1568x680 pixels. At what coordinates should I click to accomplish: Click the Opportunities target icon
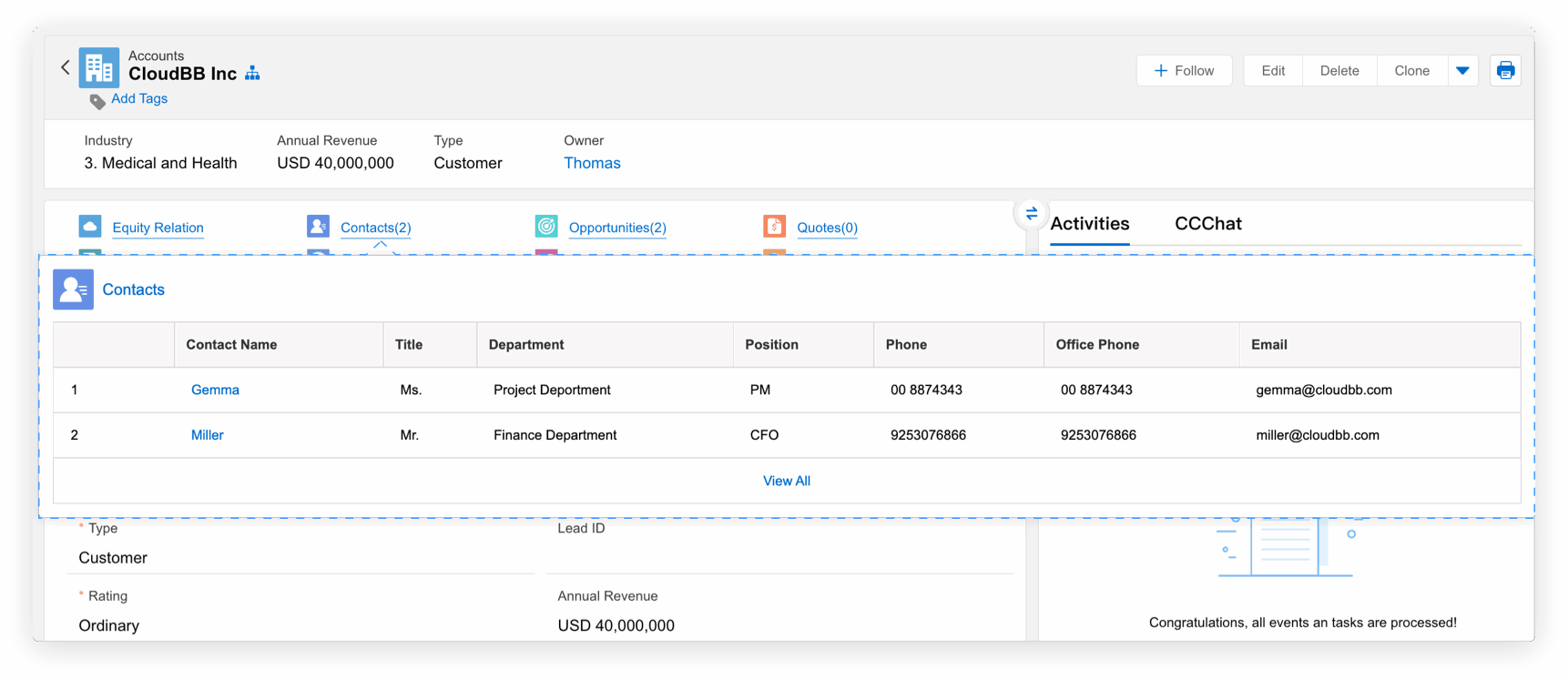(x=546, y=227)
